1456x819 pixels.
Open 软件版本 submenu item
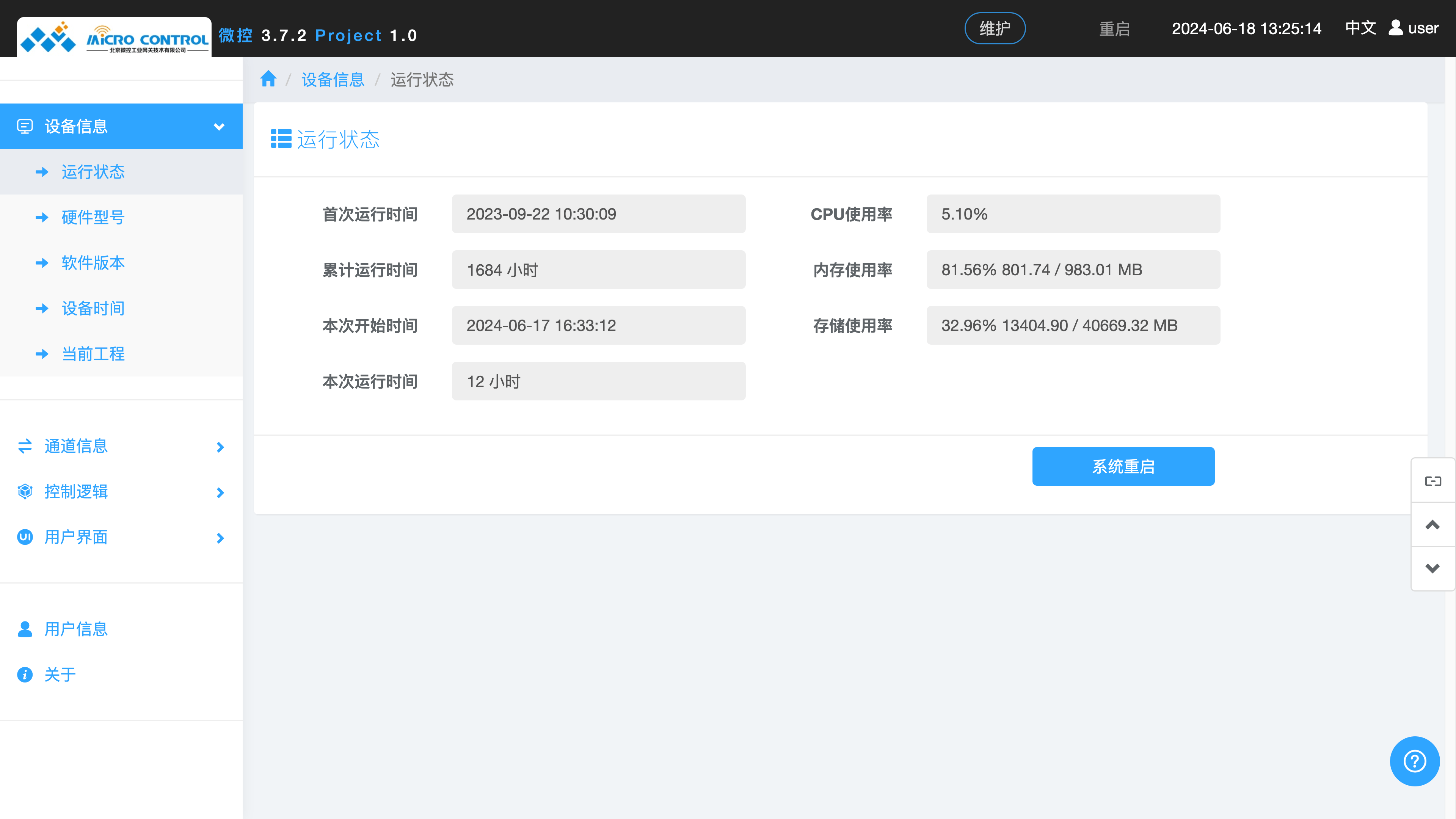pyautogui.click(x=93, y=263)
